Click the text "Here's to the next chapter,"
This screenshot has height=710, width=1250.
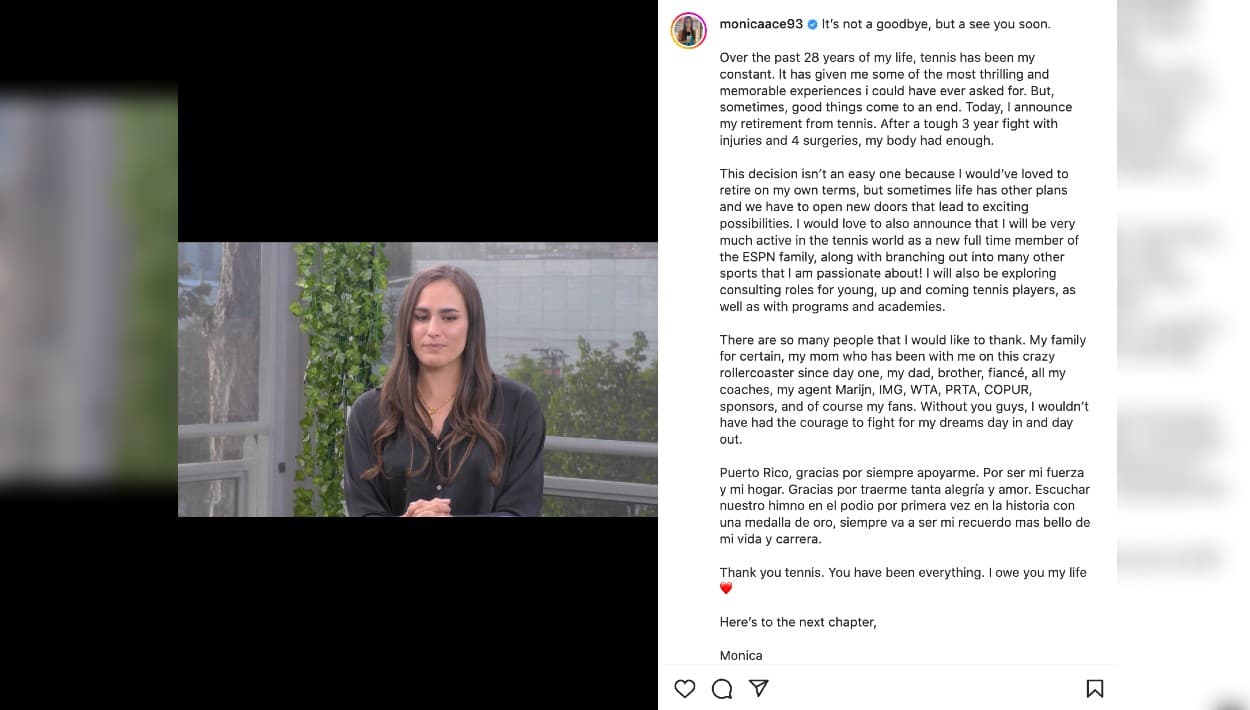coord(798,622)
